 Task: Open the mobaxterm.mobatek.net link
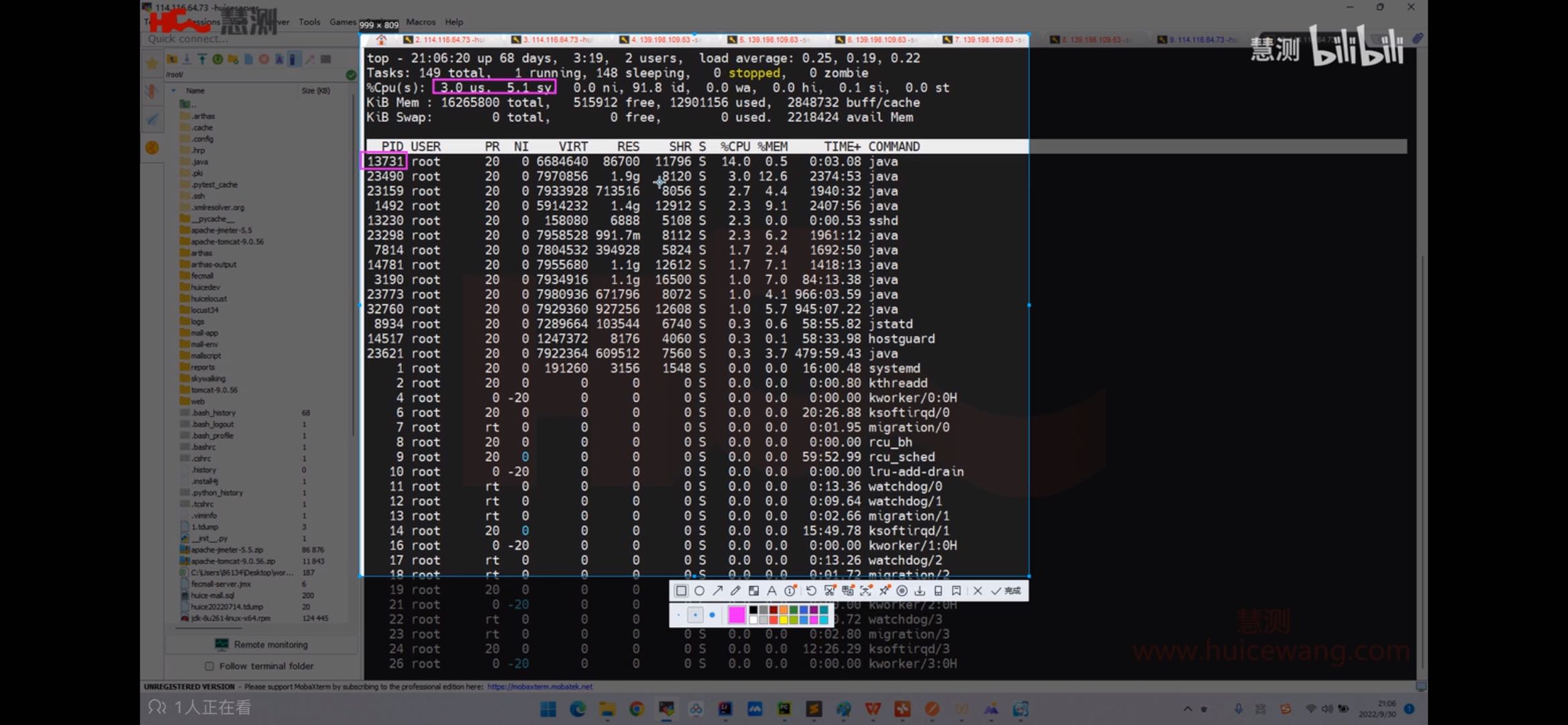(x=539, y=687)
